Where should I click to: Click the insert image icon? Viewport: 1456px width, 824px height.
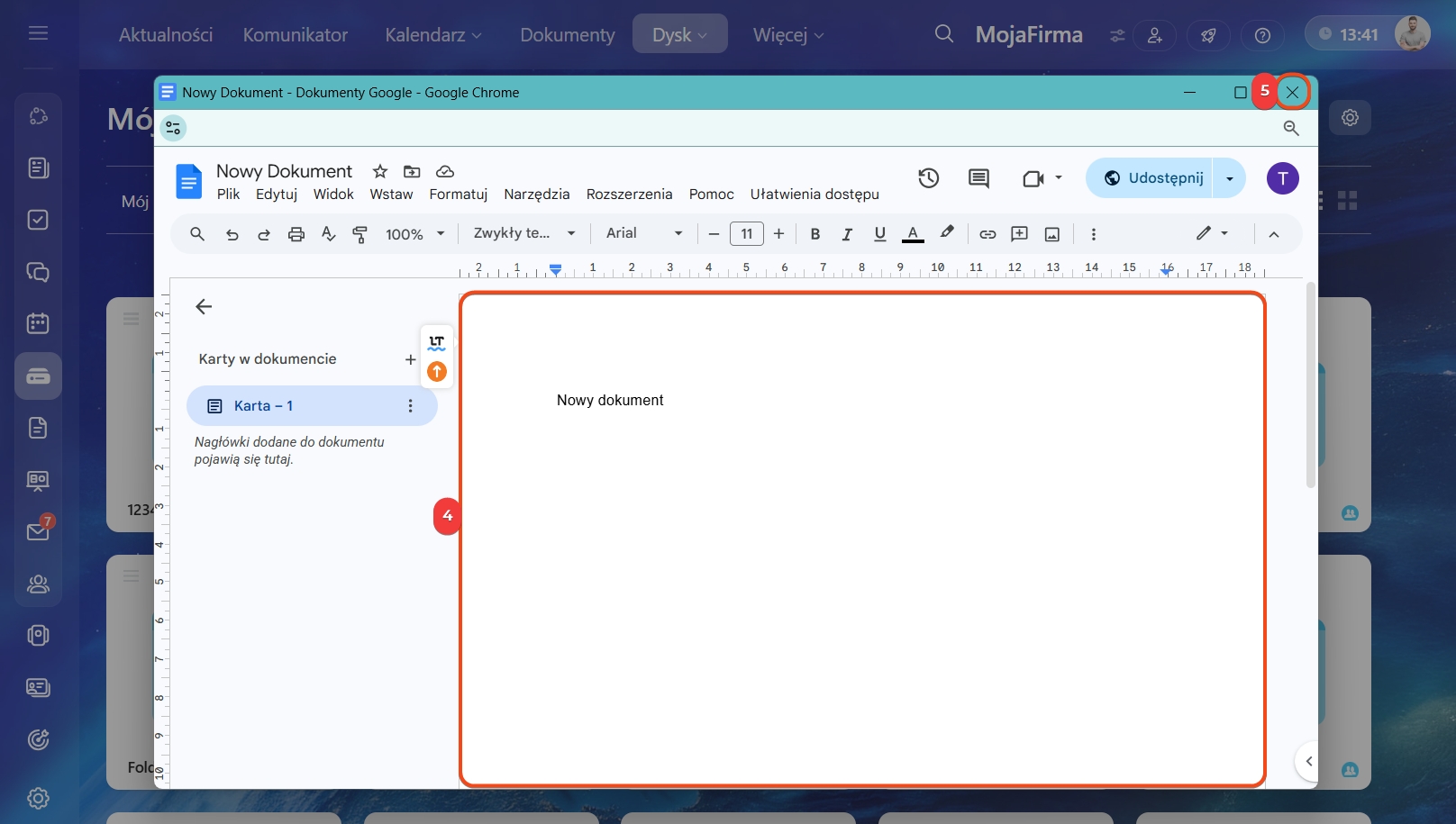coord(1051,234)
